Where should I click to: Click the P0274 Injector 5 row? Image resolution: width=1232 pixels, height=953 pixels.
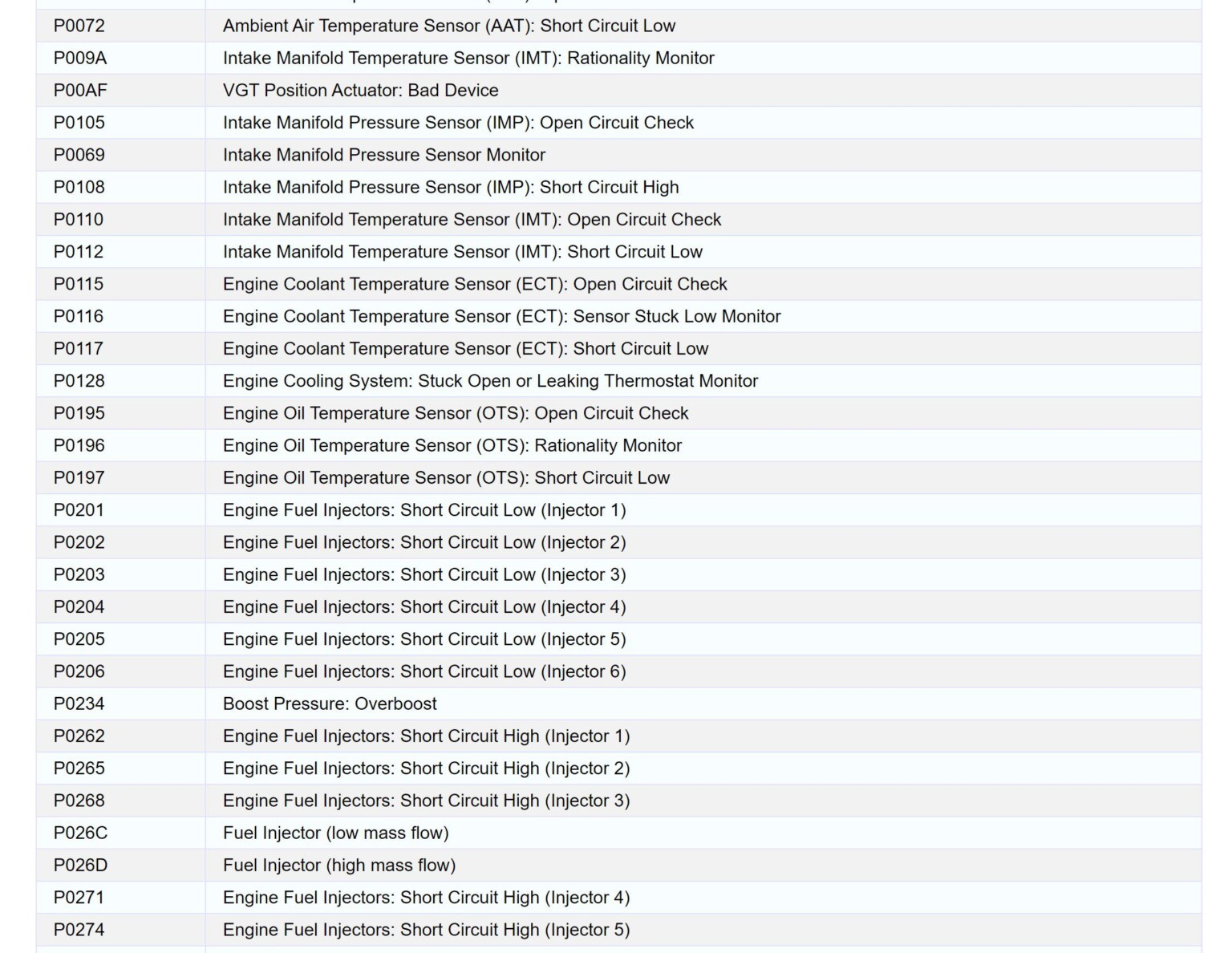[427, 930]
